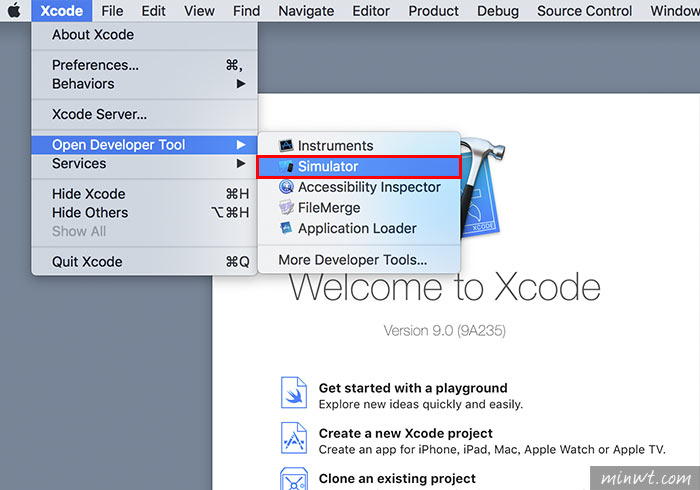Open the View menu
Screen dimensions: 700x490
(199, 11)
